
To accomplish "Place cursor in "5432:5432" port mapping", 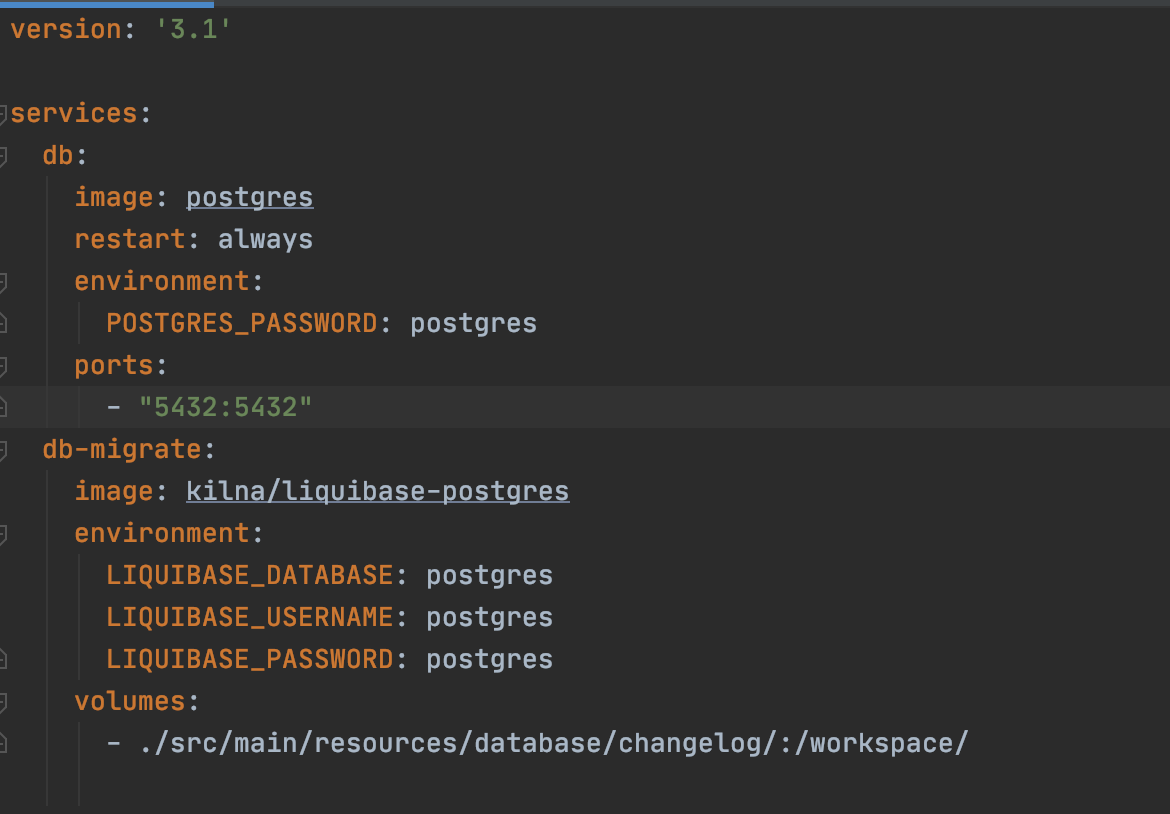I will coord(225,408).
